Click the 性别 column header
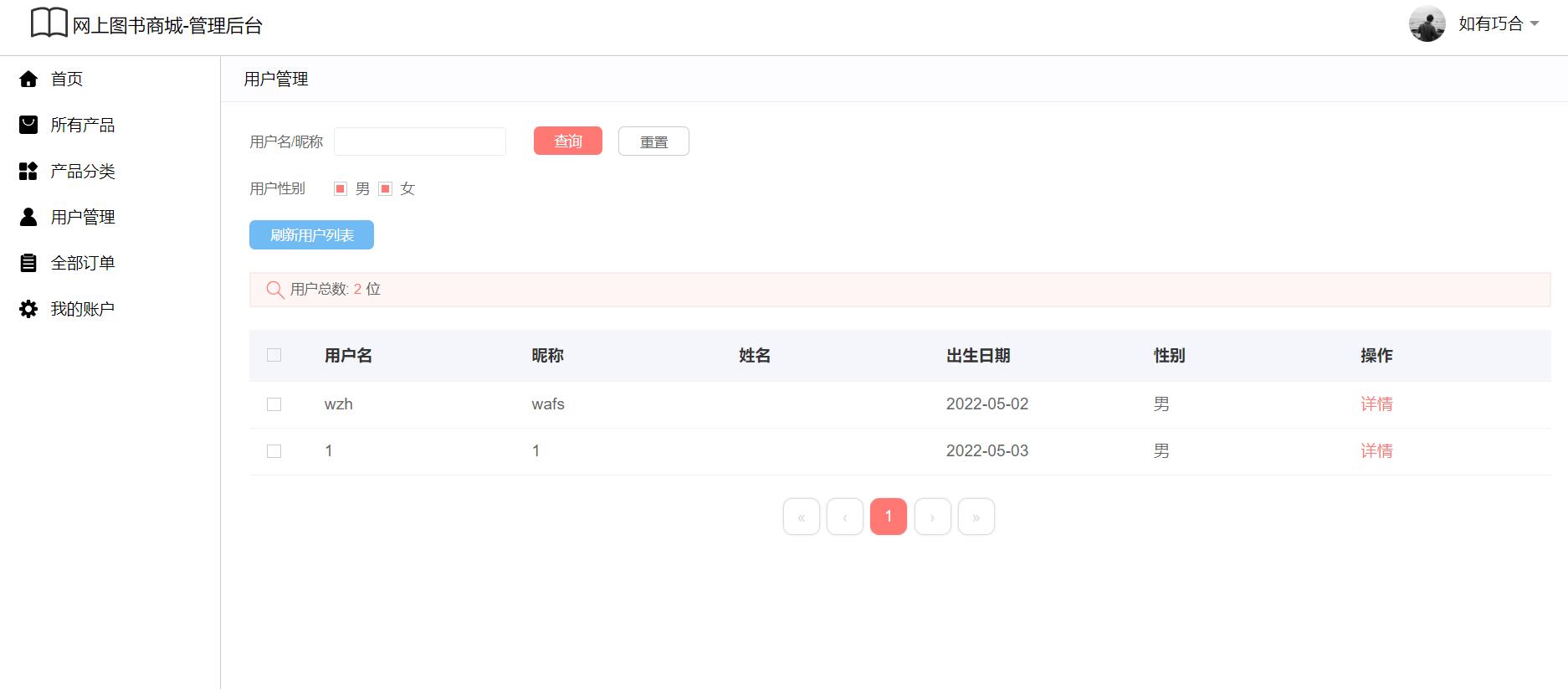The height and width of the screenshot is (689, 1568). tap(1169, 356)
